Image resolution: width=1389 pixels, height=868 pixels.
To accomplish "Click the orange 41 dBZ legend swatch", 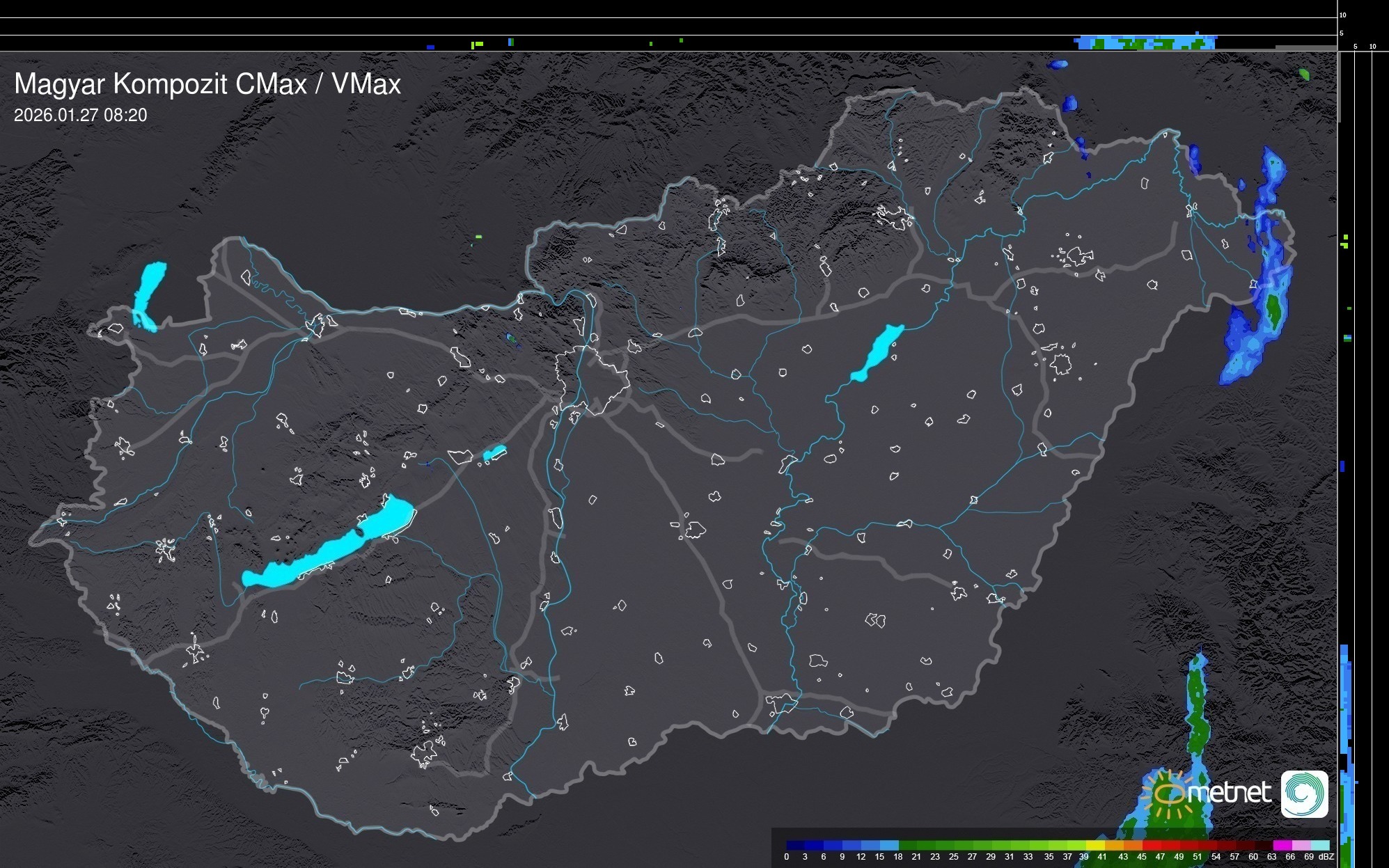I will [1114, 845].
